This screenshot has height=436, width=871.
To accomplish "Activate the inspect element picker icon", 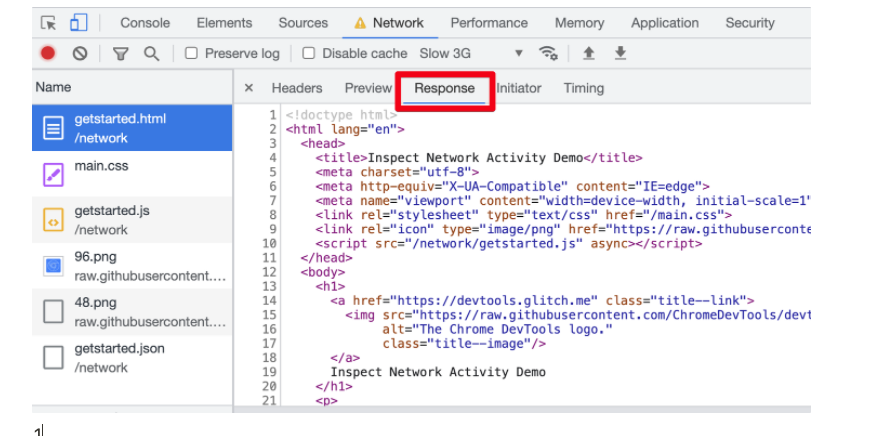I will 49,23.
